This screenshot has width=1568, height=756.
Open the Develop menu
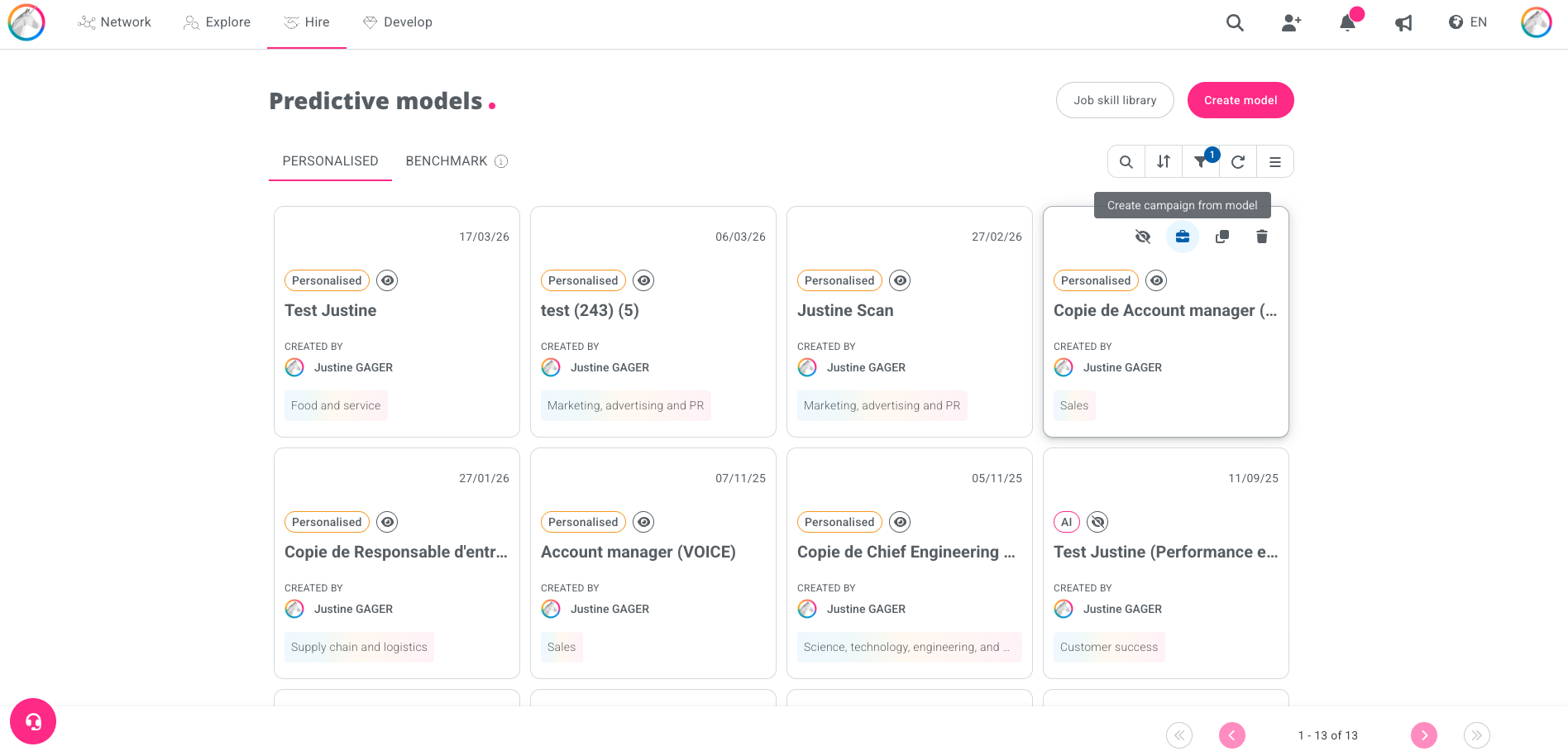(x=398, y=22)
